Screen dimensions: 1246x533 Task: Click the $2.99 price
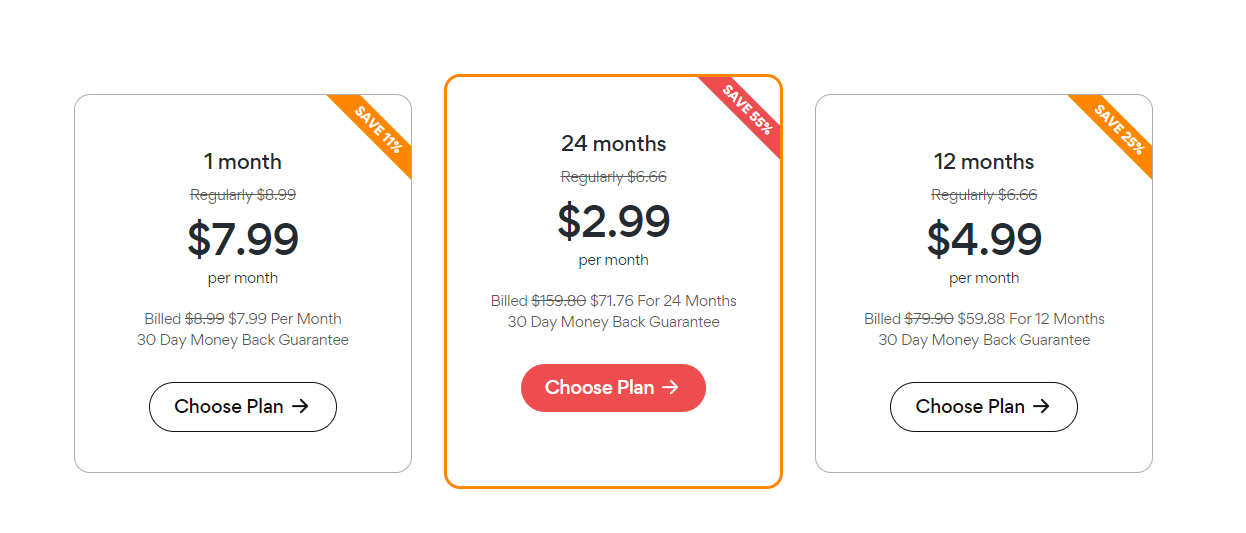(x=613, y=221)
